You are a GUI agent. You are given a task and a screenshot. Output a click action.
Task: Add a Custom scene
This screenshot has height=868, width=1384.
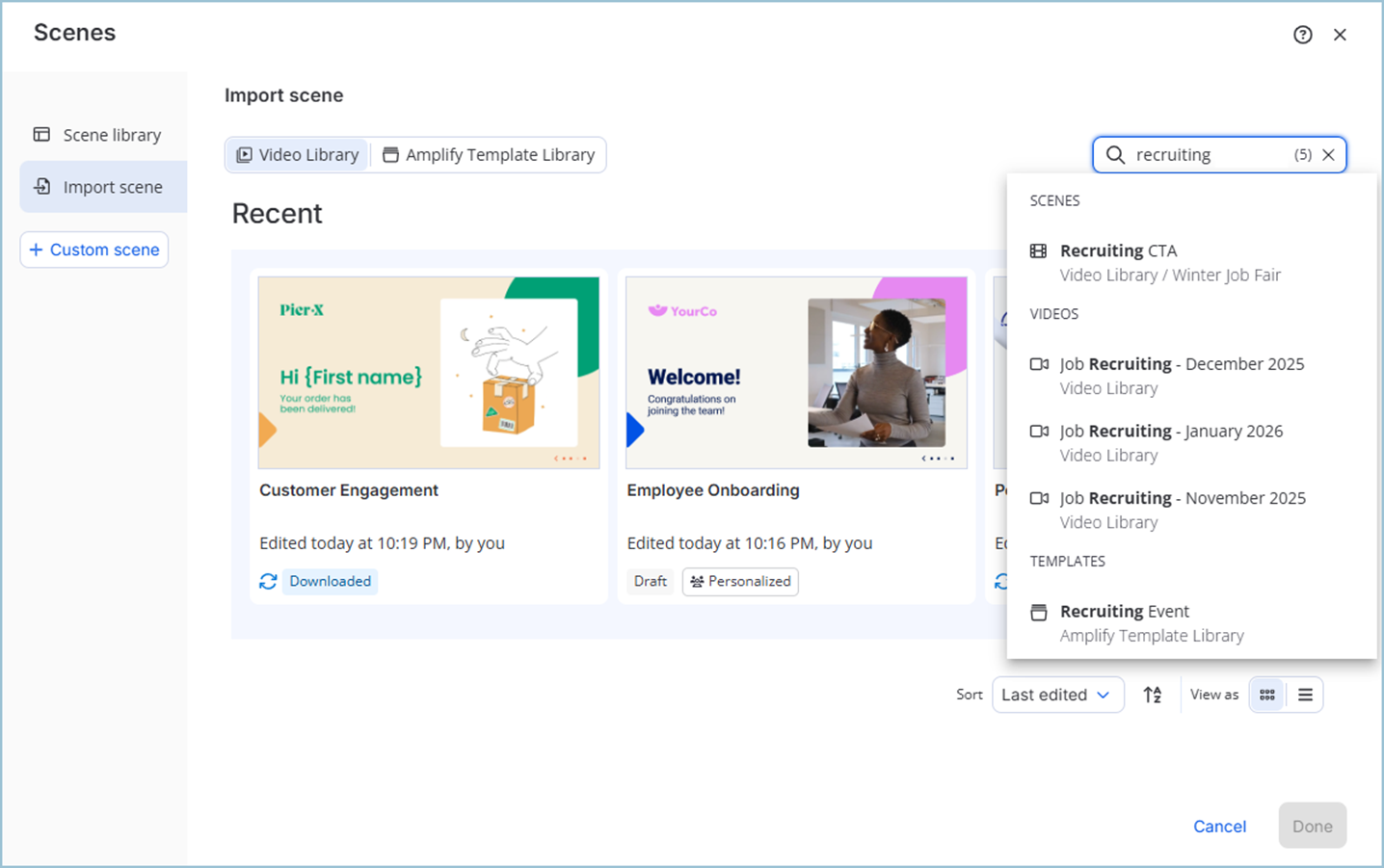click(94, 250)
